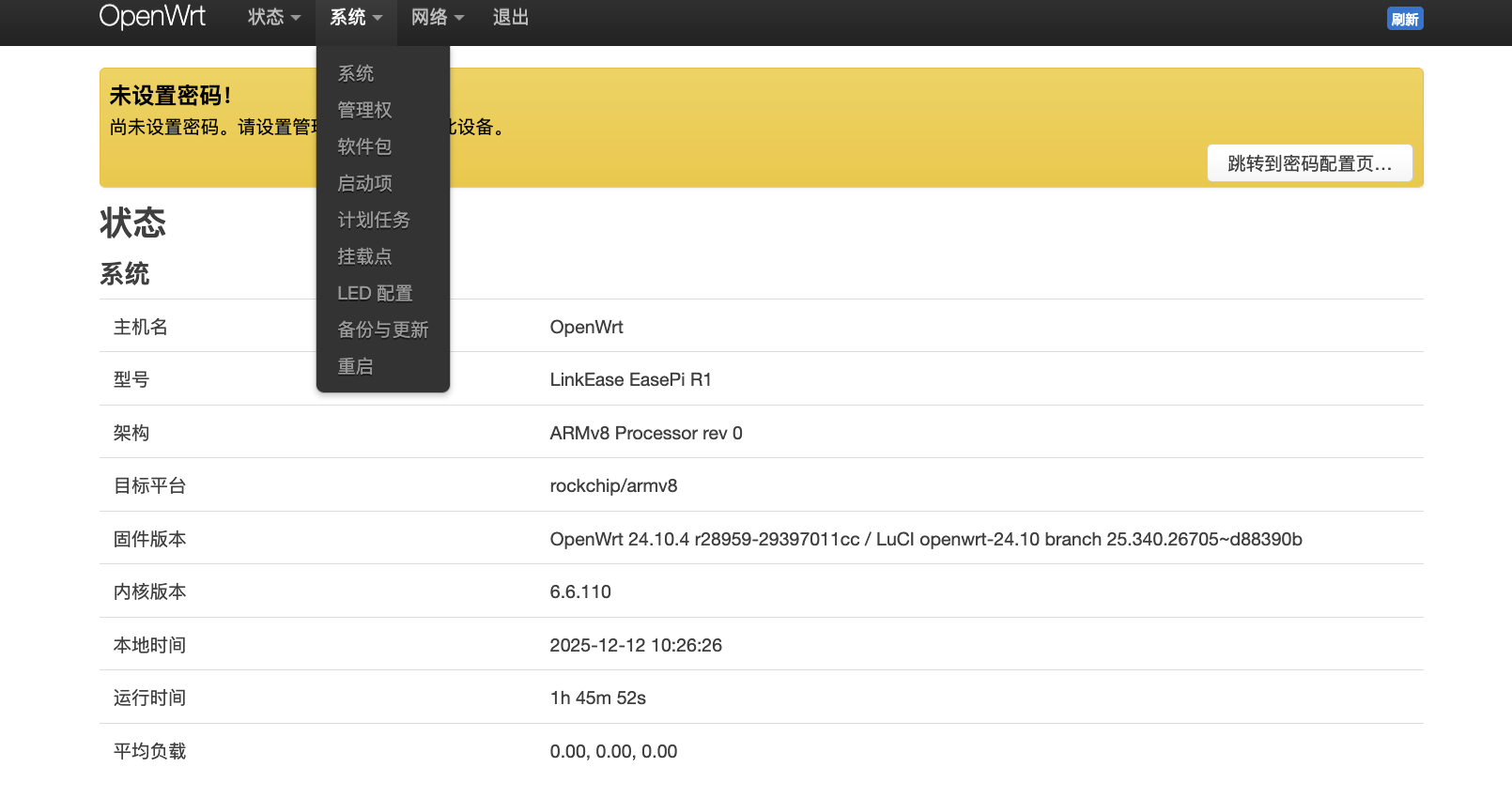Click 跳转到密码配置页 button
This screenshot has width=1512, height=798.
(1309, 163)
